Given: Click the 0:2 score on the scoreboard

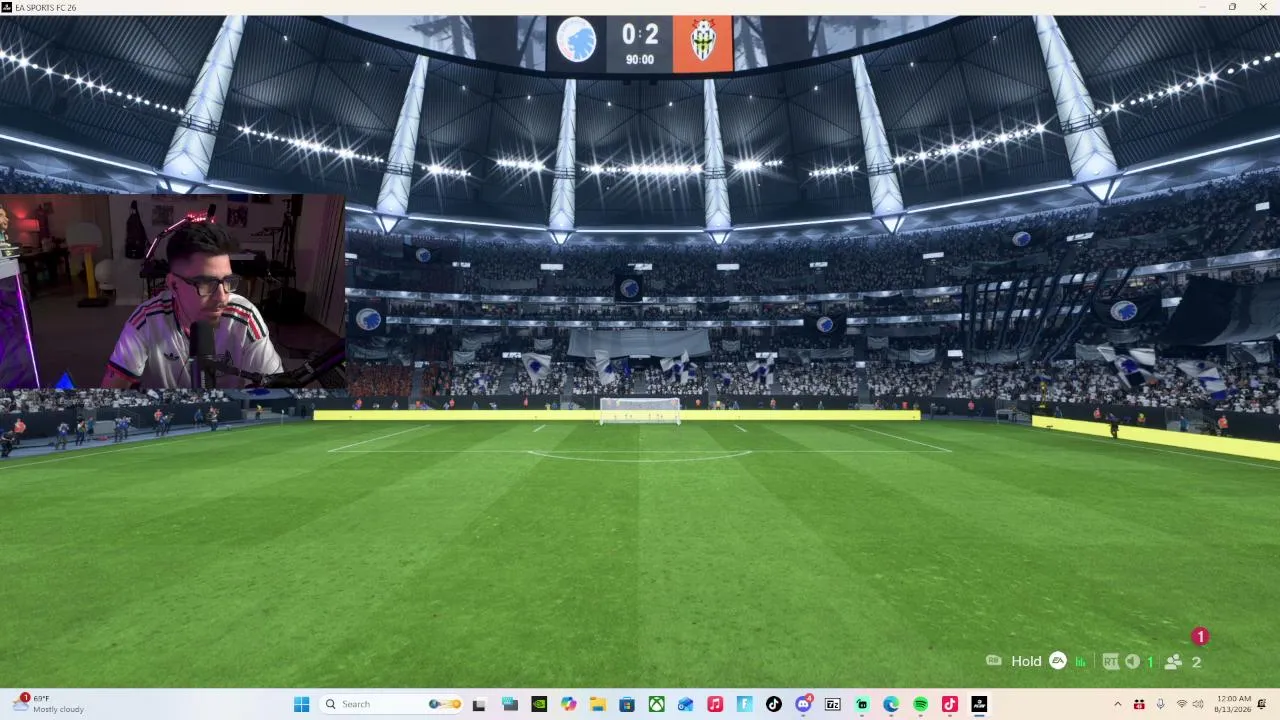Looking at the screenshot, I should (640, 35).
